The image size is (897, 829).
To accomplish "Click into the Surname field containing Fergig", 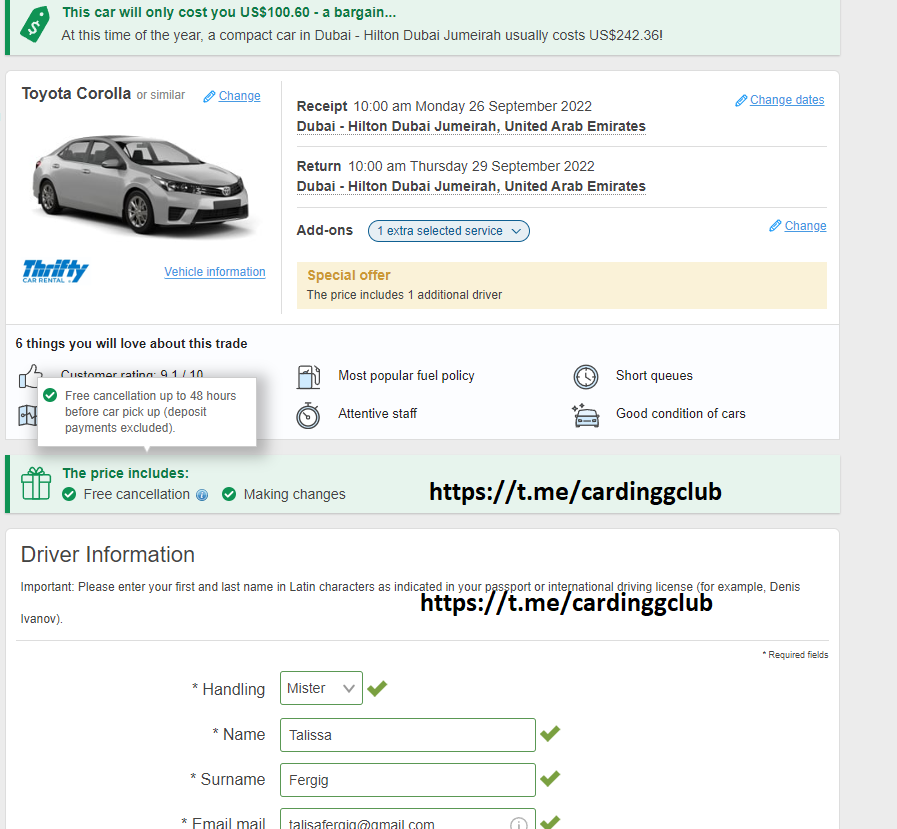I will 407,780.
